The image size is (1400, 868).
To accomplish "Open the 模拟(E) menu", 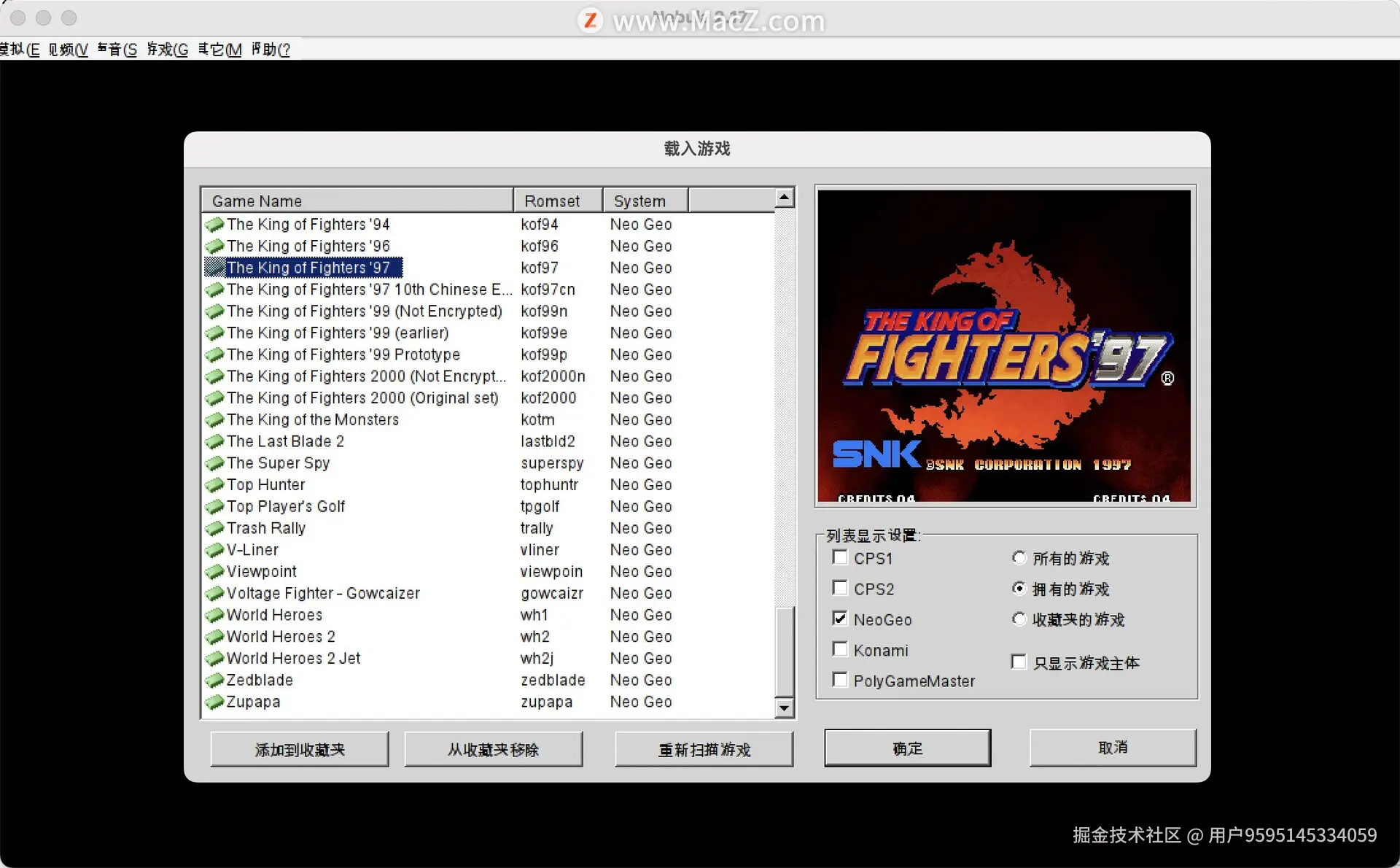I will click(20, 50).
